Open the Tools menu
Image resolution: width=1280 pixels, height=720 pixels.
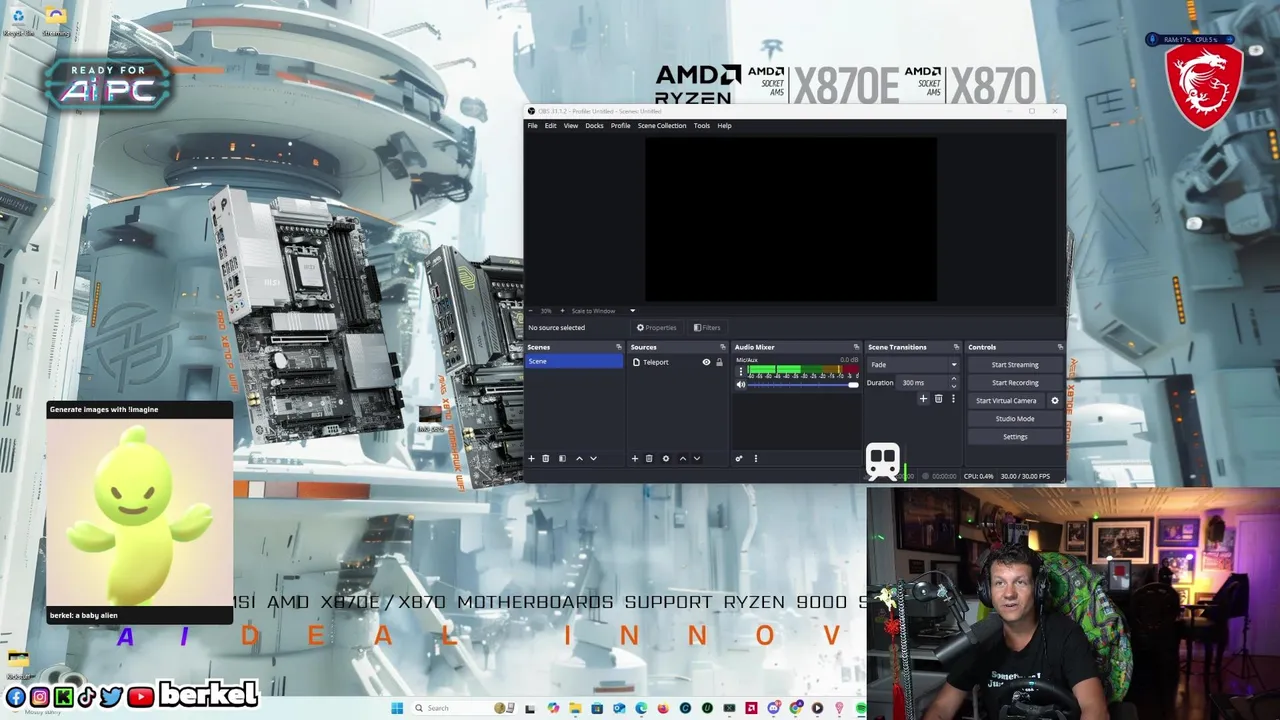[702, 126]
